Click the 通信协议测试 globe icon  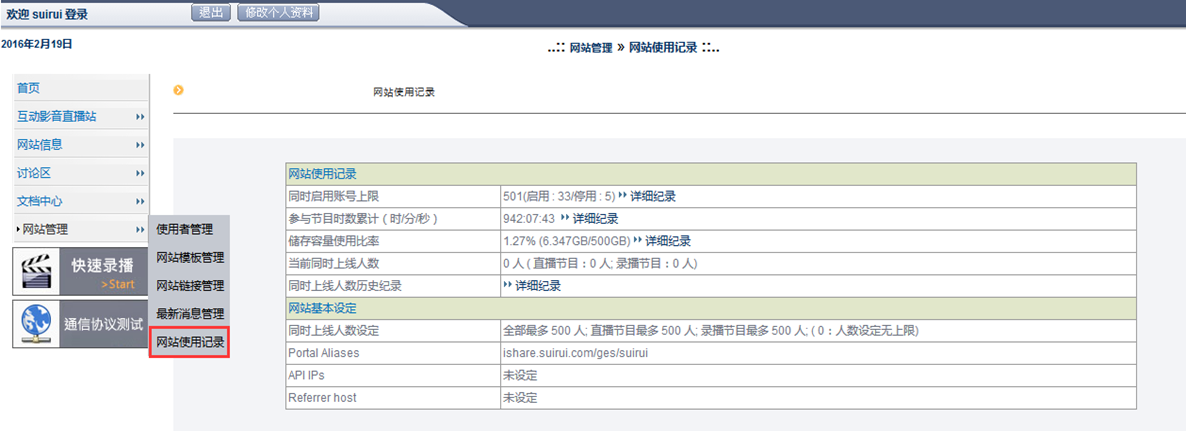click(x=36, y=324)
